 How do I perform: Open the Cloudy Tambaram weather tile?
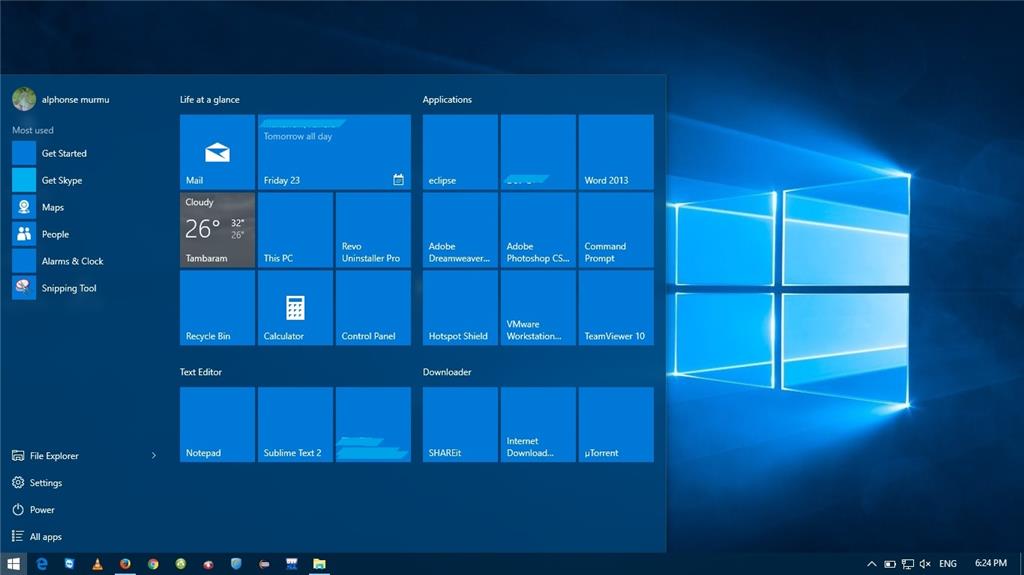point(217,230)
